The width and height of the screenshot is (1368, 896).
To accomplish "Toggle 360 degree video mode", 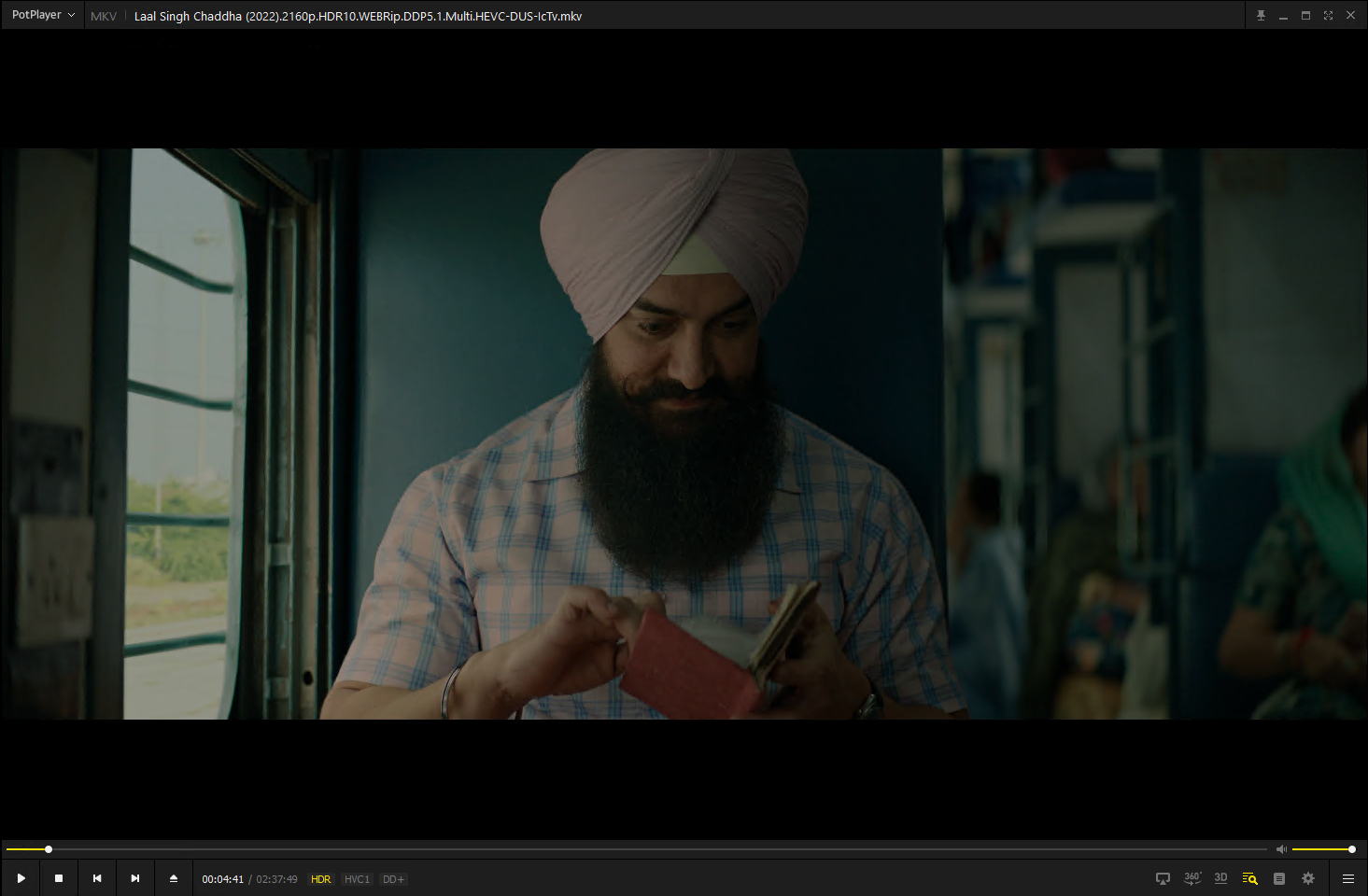I will click(1192, 878).
